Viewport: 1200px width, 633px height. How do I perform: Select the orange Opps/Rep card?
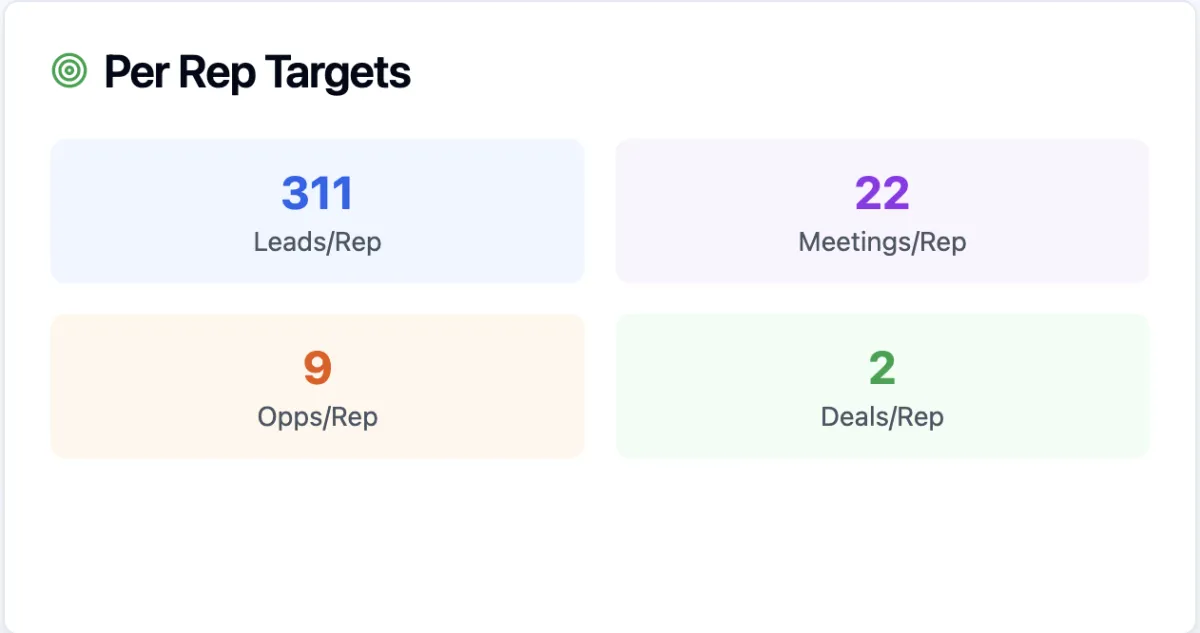tap(317, 386)
